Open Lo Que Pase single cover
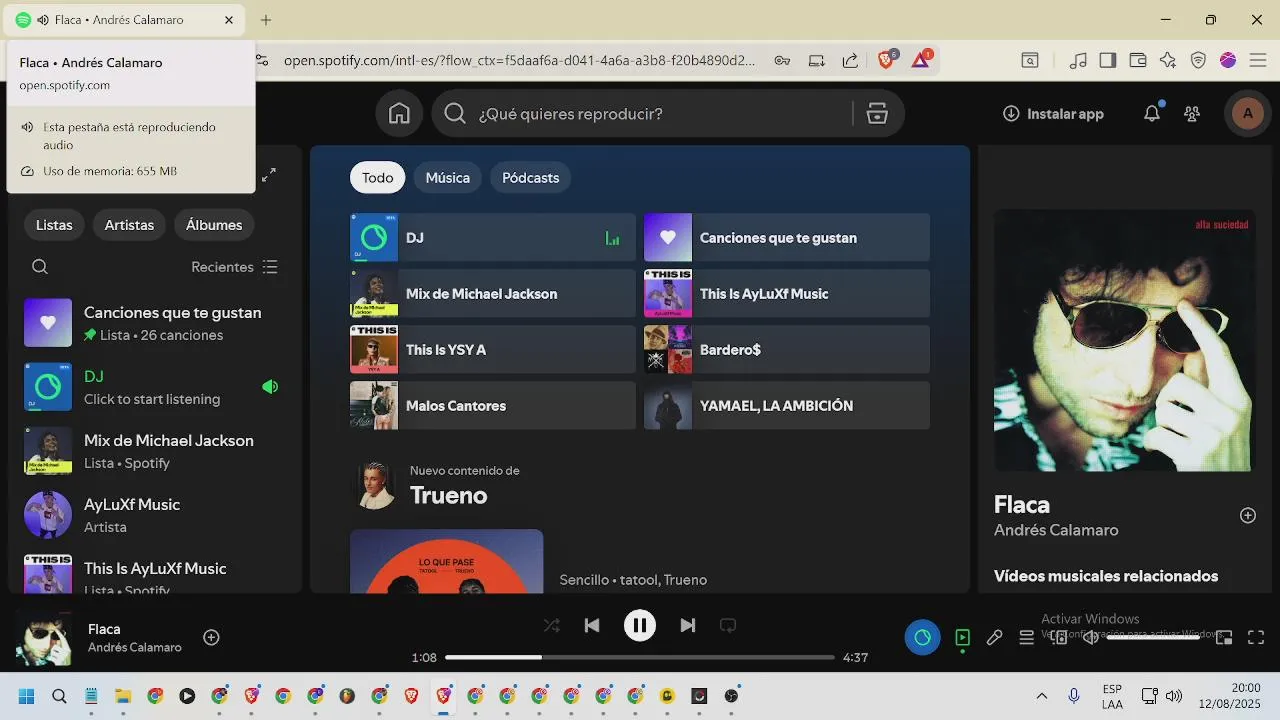 pos(447,561)
